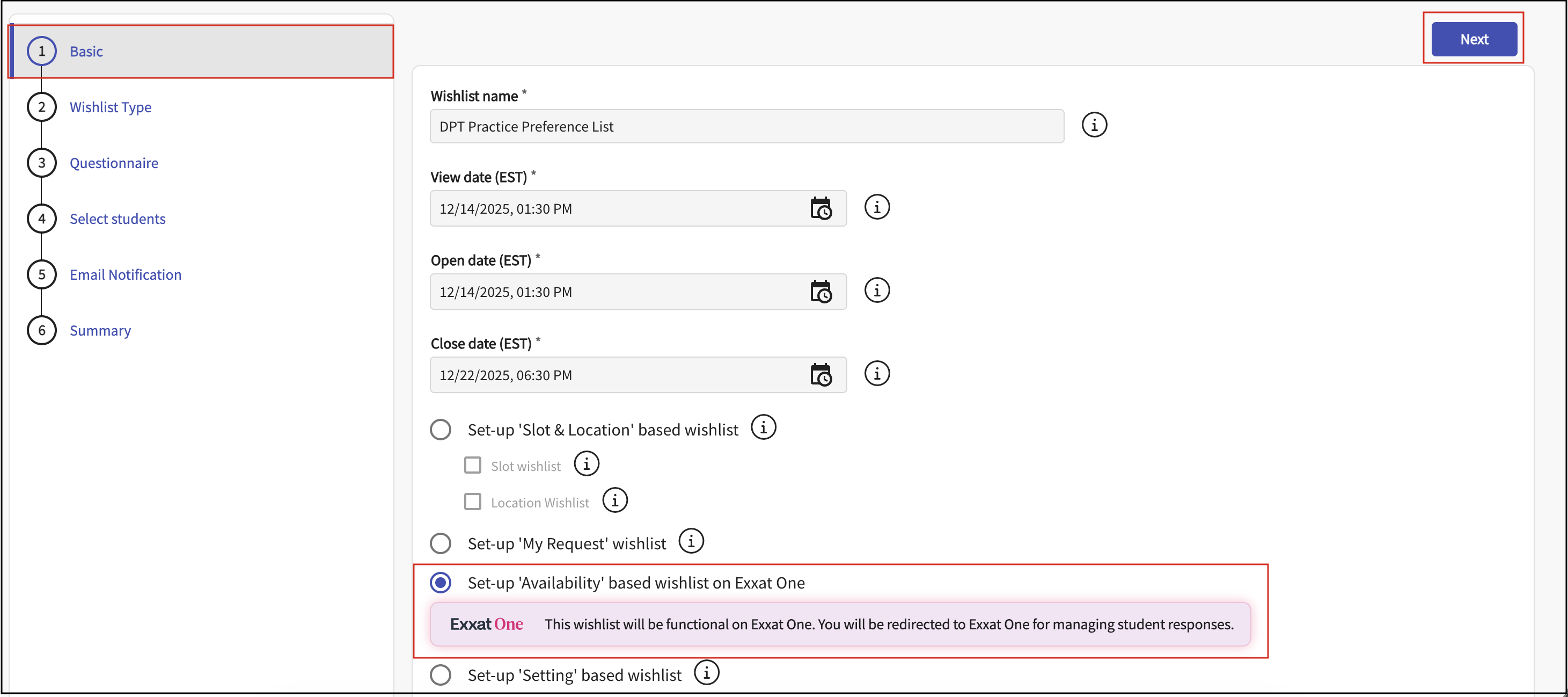Image resolution: width=1568 pixels, height=697 pixels.
Task: Select 'Setting' based wishlist radio option
Action: click(441, 675)
